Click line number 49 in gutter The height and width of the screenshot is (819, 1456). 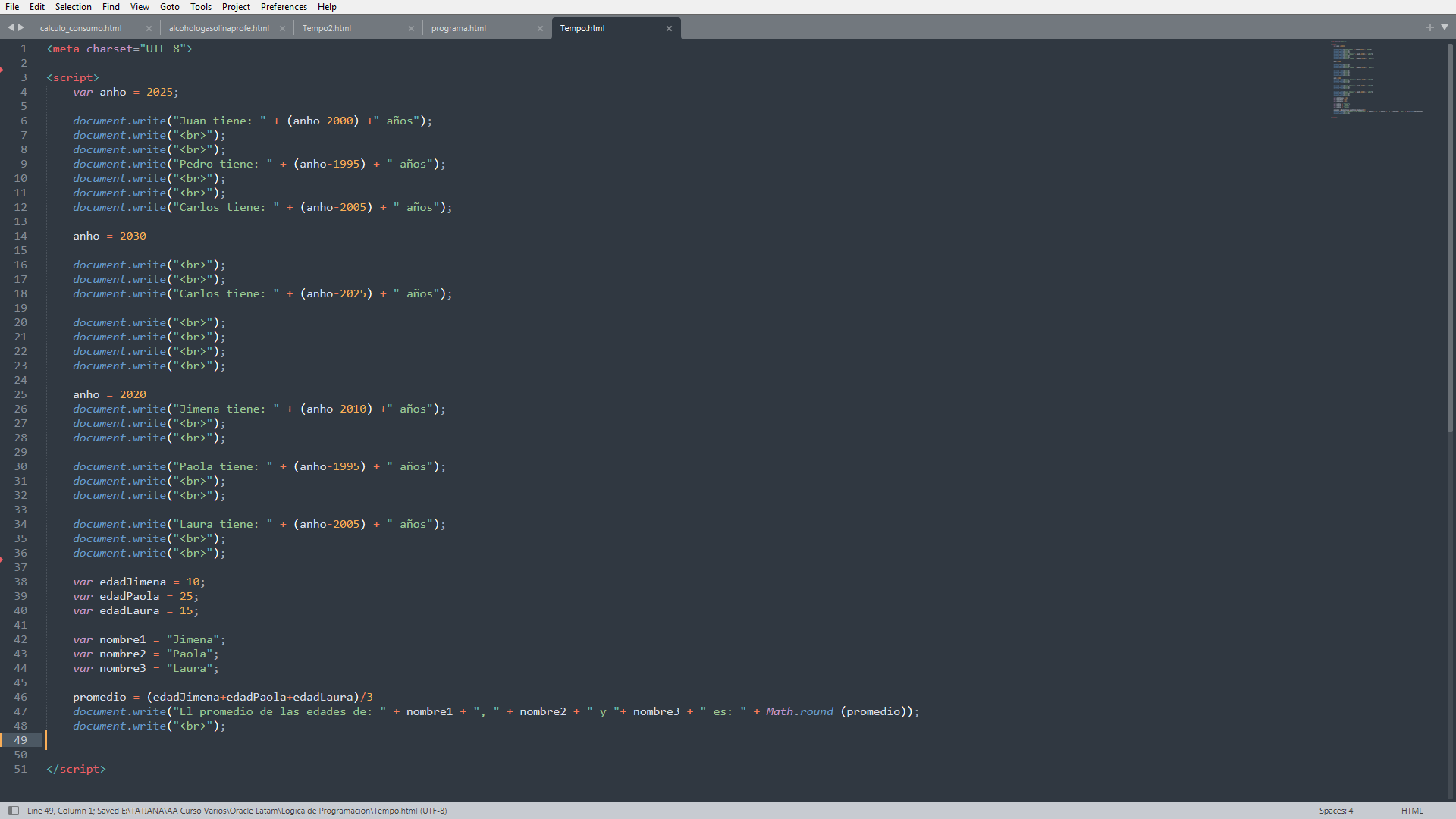click(x=20, y=740)
